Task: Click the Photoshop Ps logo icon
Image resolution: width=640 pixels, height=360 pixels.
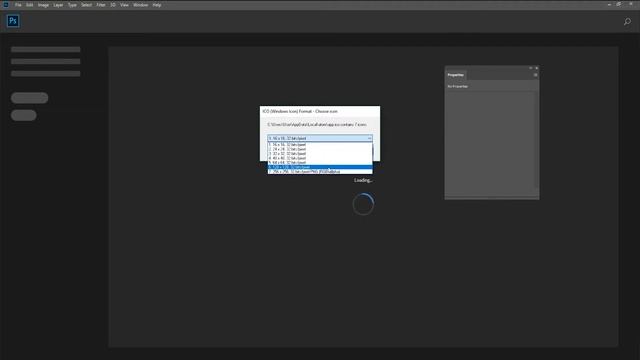Action: click(13, 21)
